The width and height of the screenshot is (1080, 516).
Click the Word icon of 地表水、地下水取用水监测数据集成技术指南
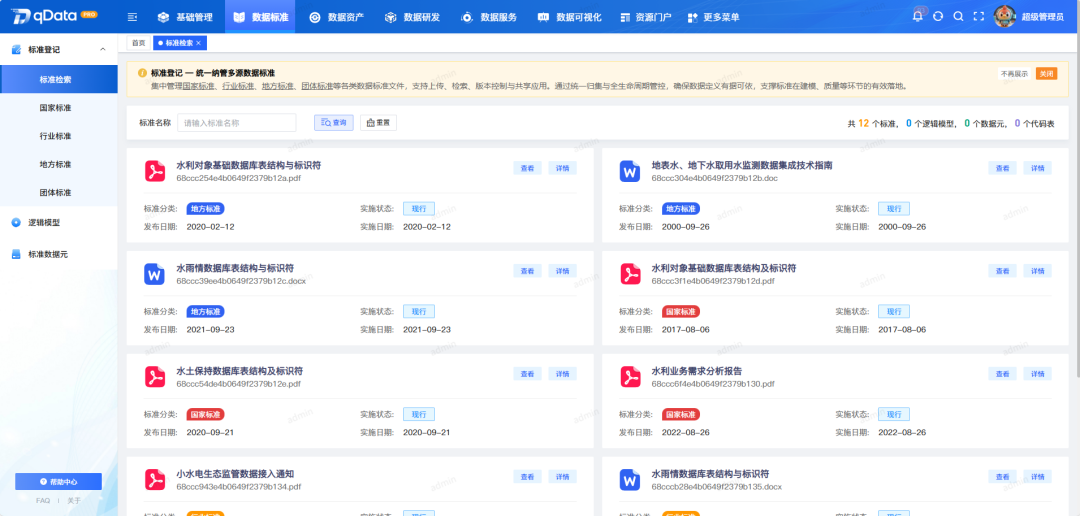[630, 171]
